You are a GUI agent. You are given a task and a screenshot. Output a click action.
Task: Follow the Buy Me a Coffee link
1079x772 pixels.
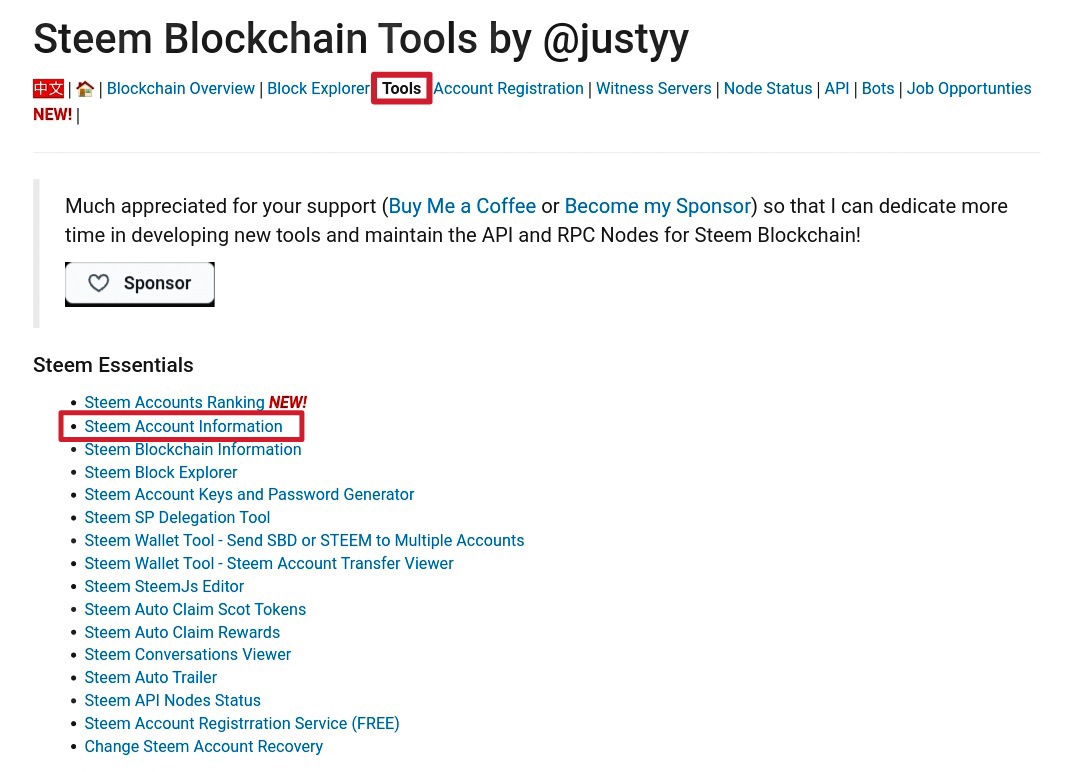click(x=462, y=206)
